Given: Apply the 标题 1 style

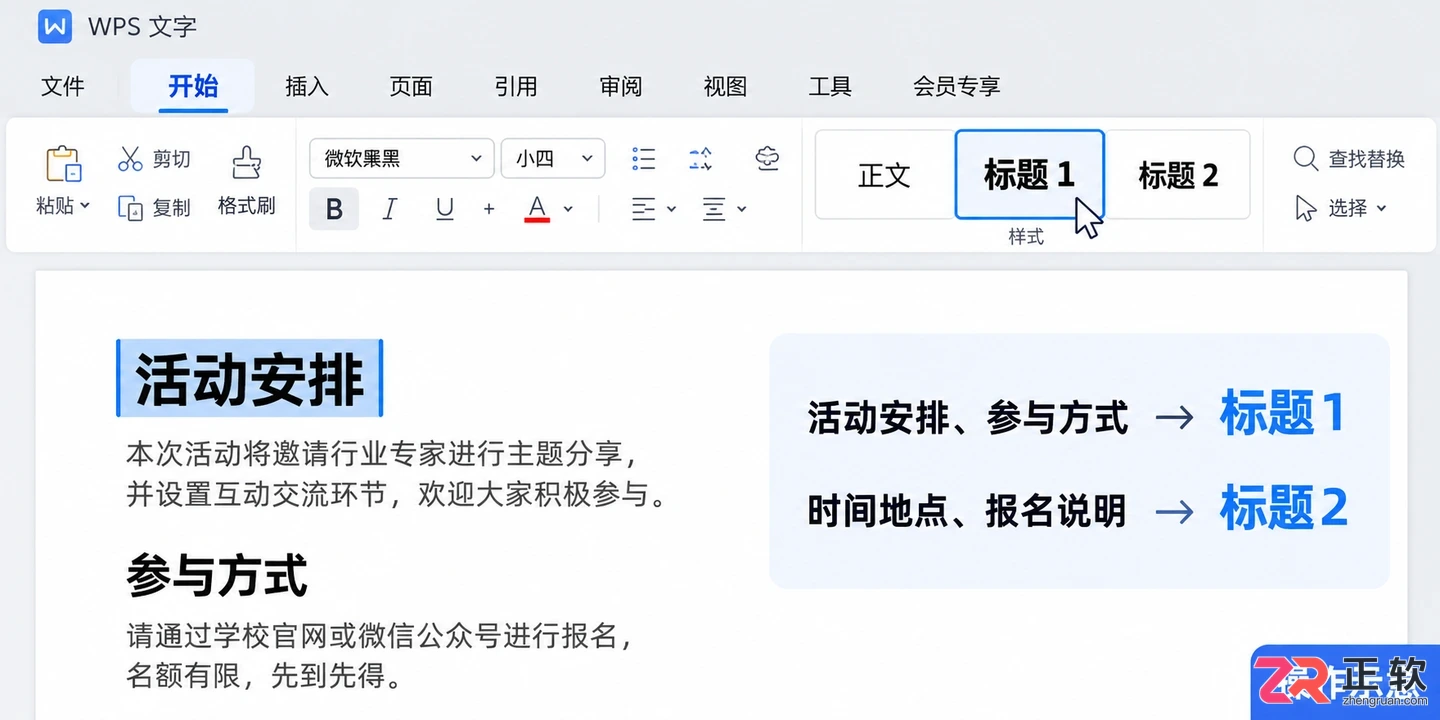Looking at the screenshot, I should coord(1029,175).
